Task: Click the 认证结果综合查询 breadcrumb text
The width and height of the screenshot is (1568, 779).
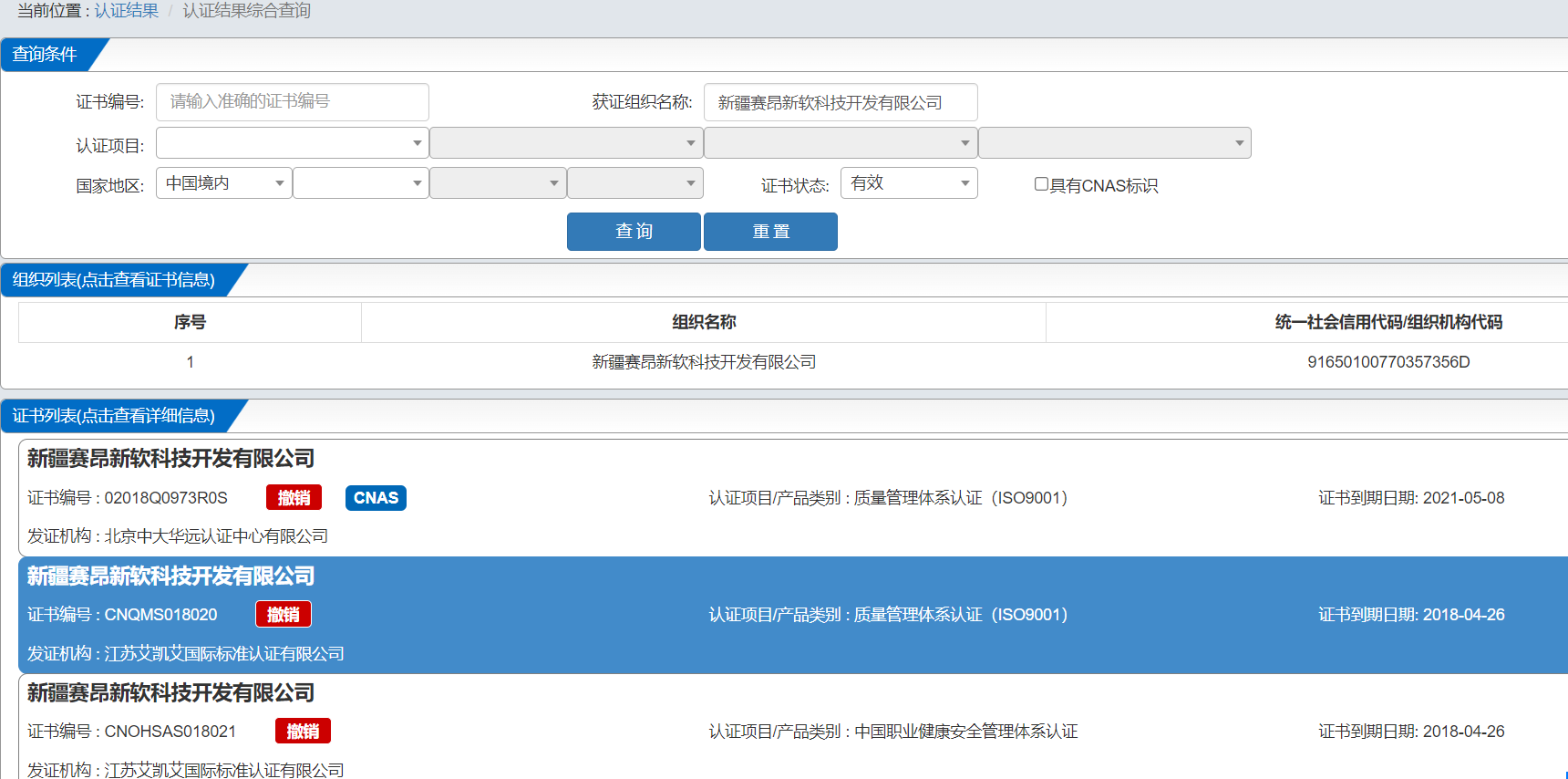Action: tap(246, 11)
